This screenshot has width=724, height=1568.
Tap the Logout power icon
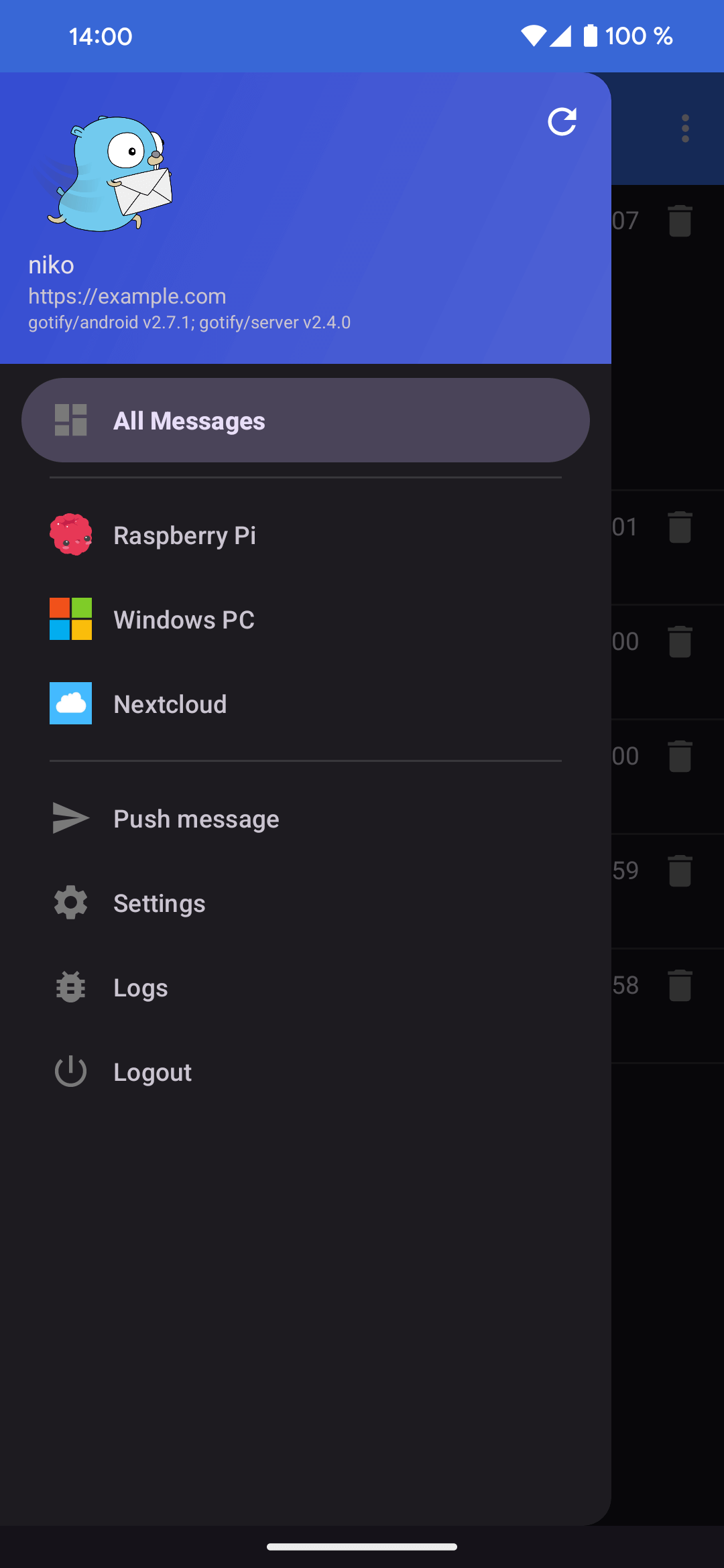click(70, 1071)
